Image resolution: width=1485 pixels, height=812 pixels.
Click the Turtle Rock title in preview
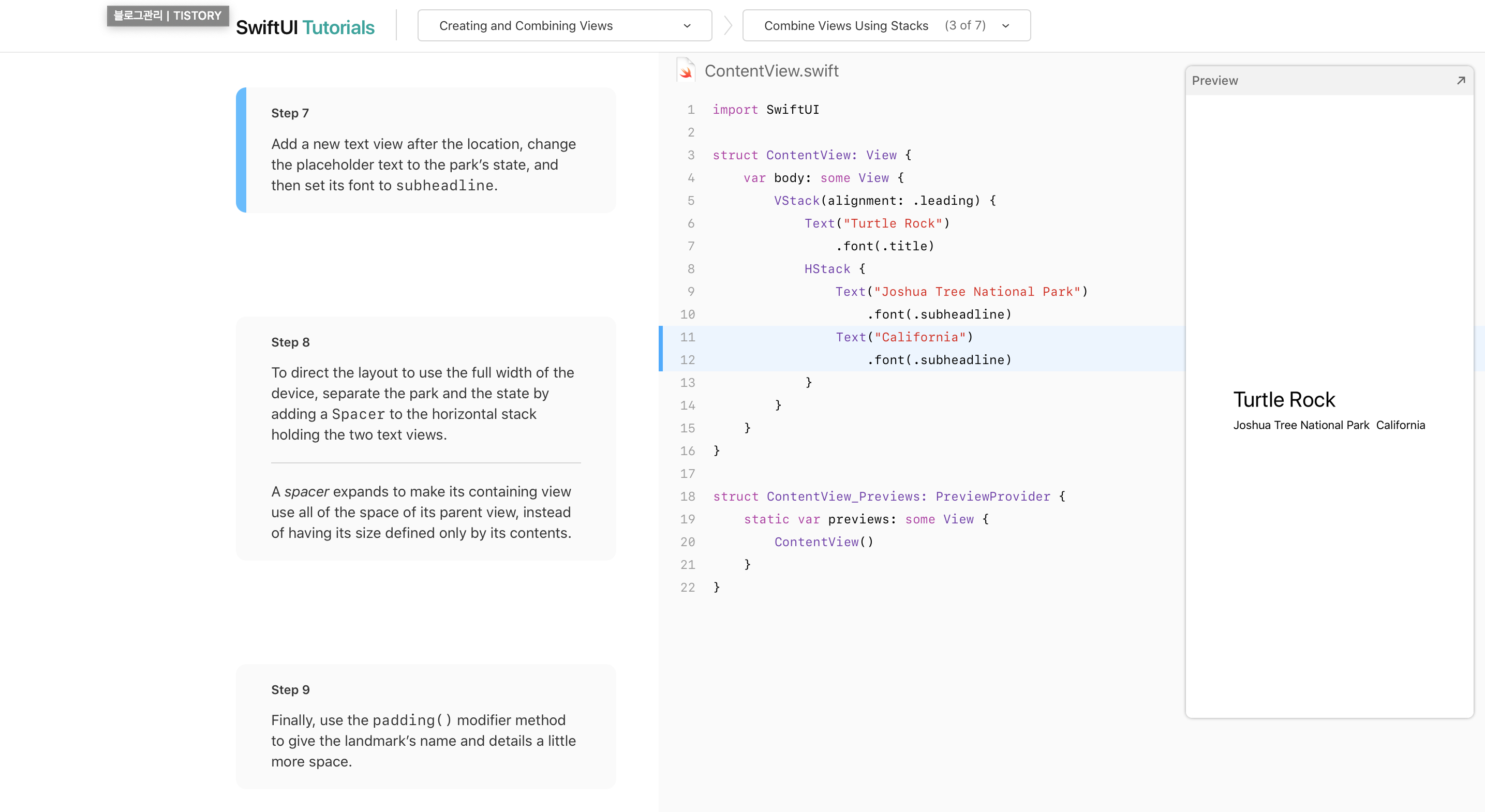1284,399
